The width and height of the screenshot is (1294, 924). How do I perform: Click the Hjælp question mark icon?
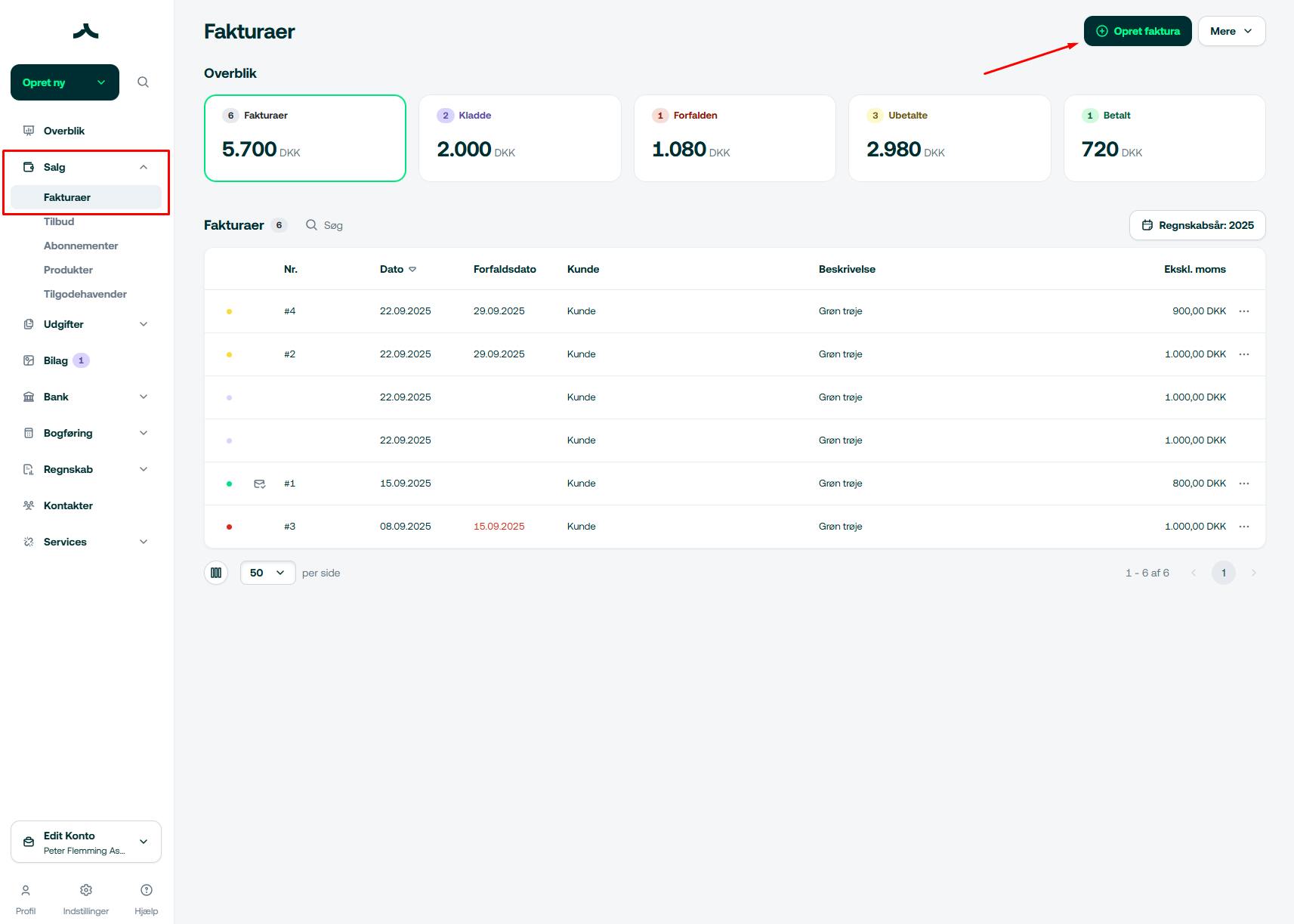click(x=147, y=890)
